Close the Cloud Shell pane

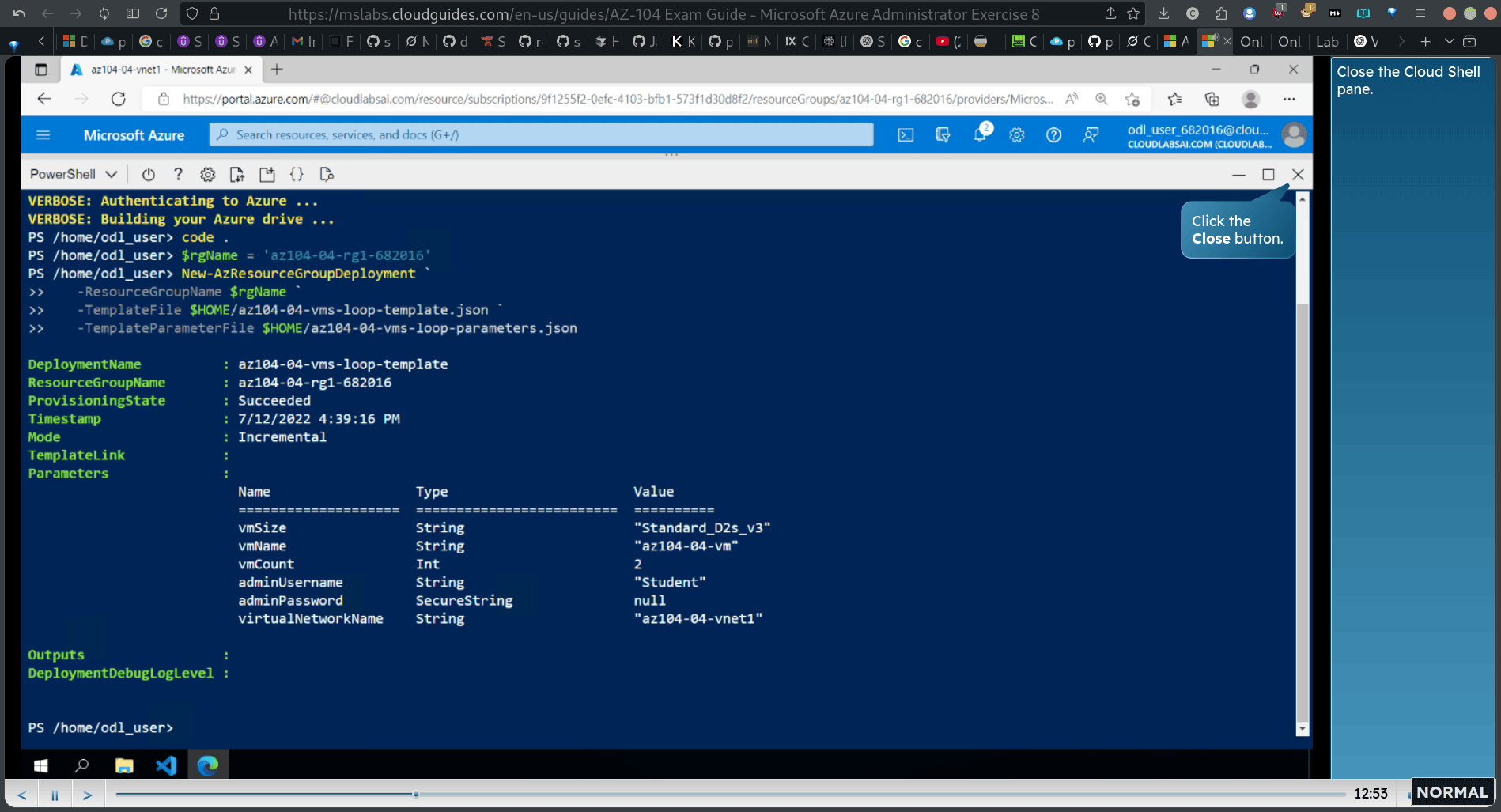pos(1298,175)
